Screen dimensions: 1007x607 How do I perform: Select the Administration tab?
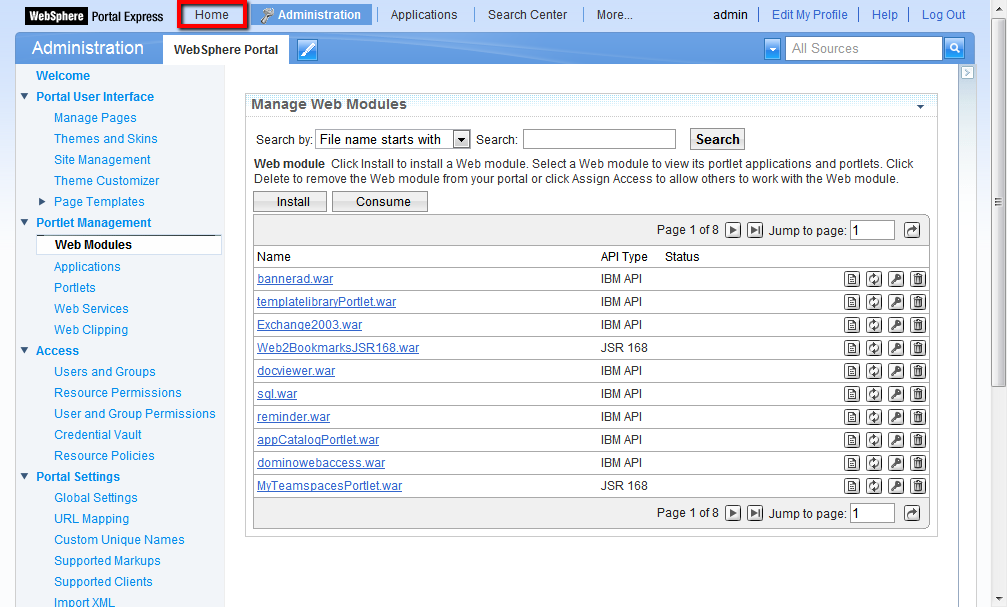tap(311, 15)
